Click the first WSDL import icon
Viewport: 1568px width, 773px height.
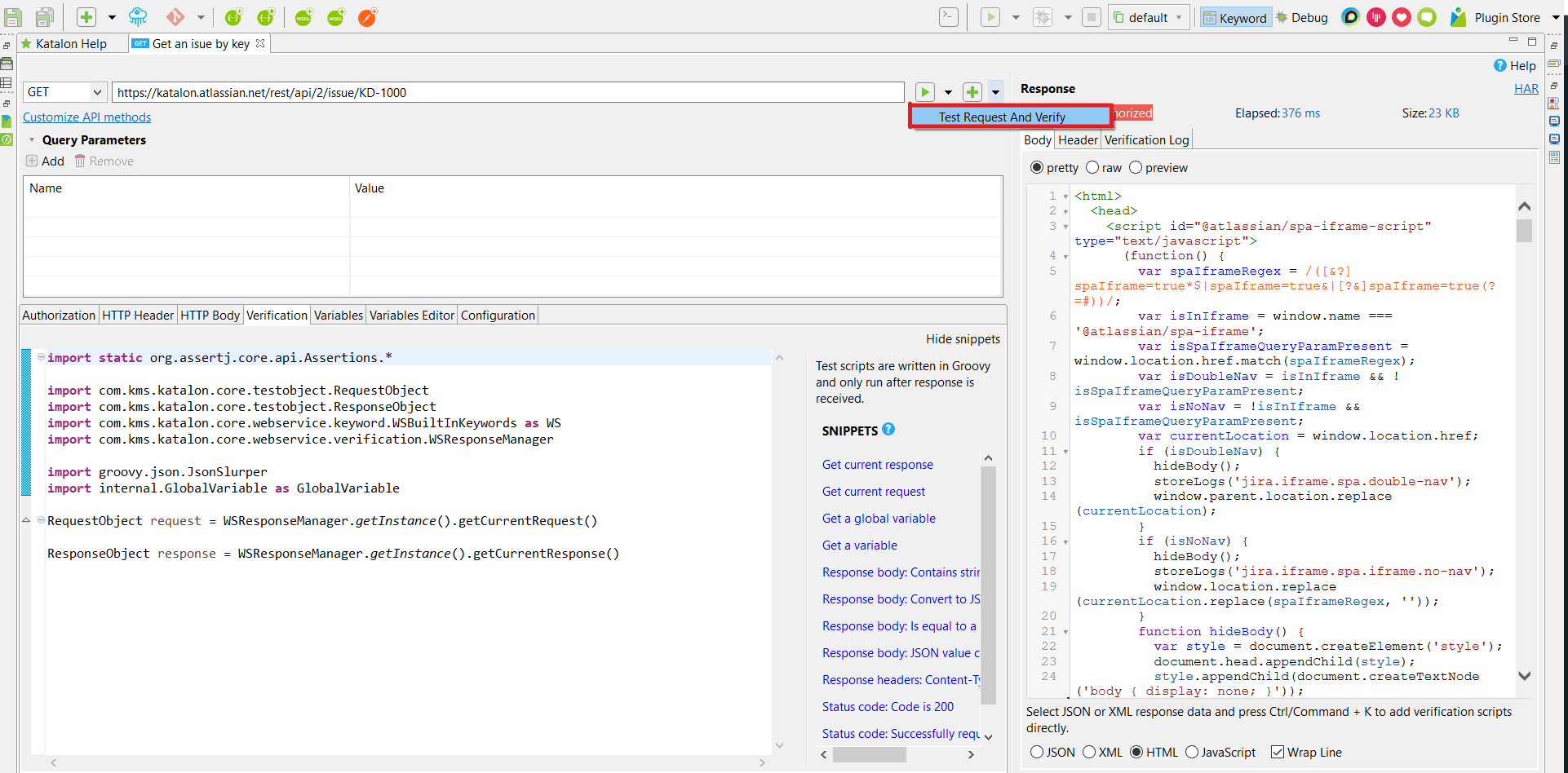[x=303, y=17]
